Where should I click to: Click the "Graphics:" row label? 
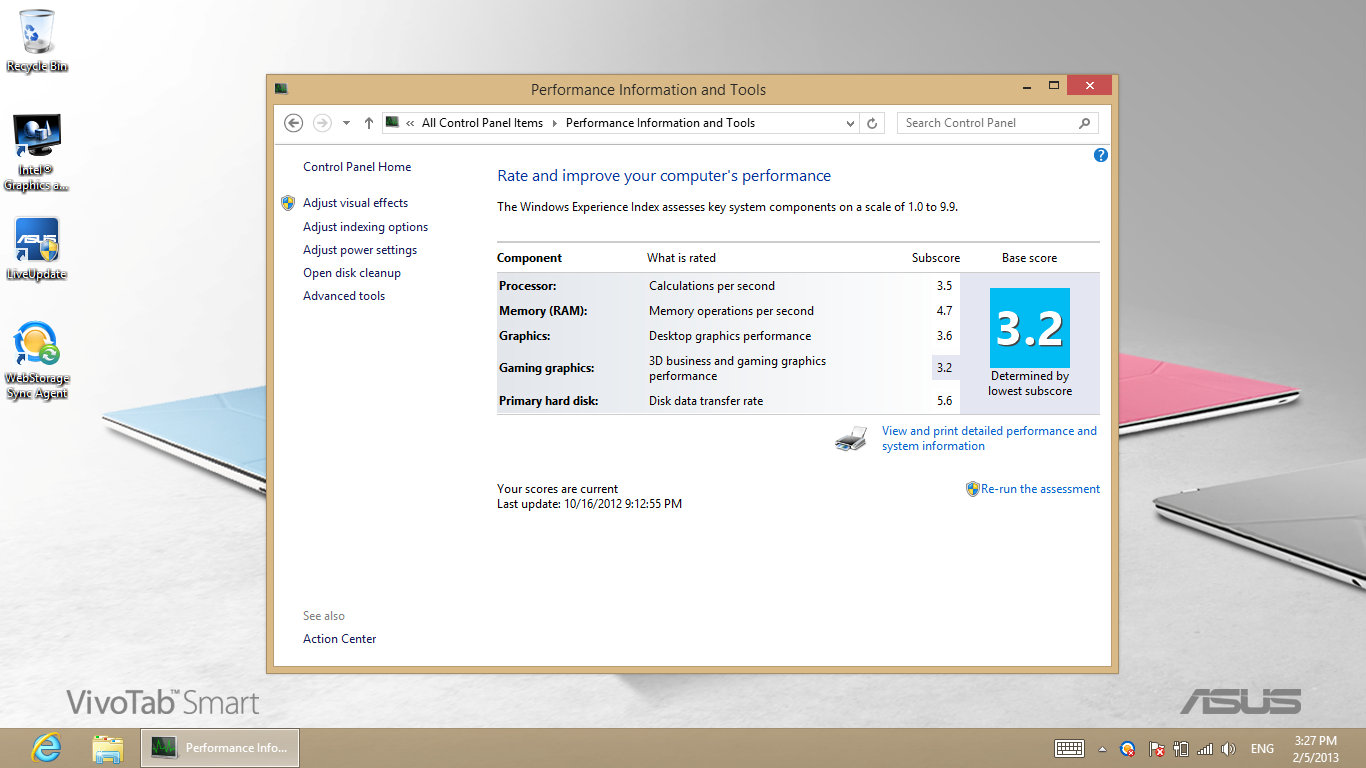(525, 336)
